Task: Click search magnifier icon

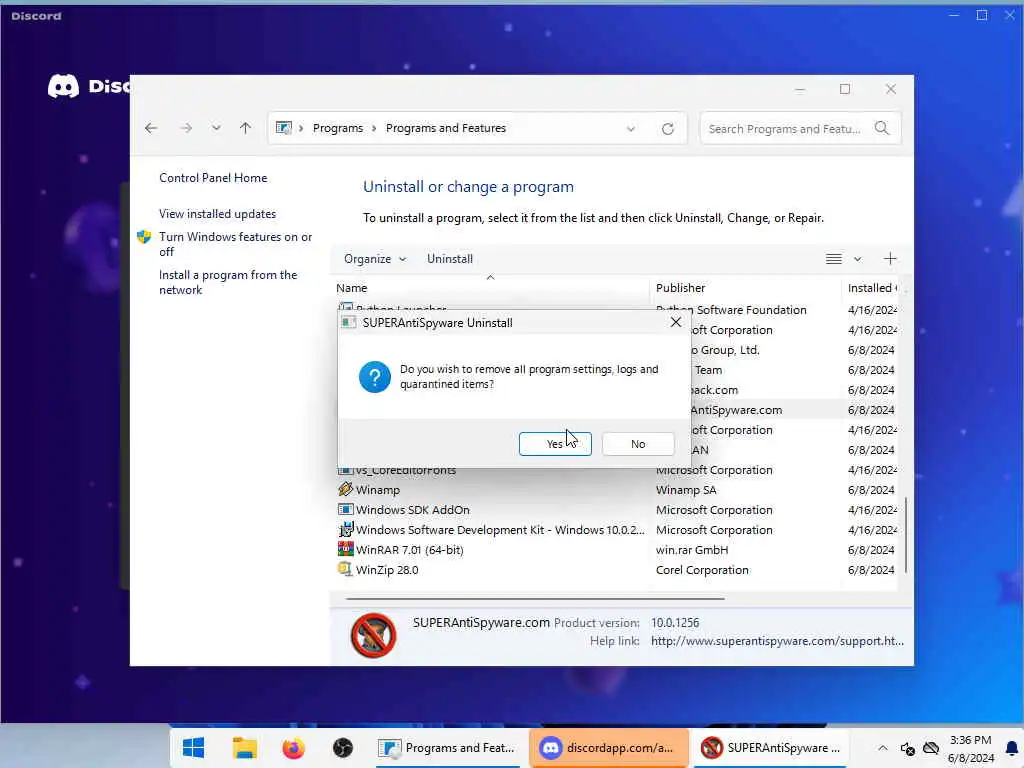Action: coord(882,129)
